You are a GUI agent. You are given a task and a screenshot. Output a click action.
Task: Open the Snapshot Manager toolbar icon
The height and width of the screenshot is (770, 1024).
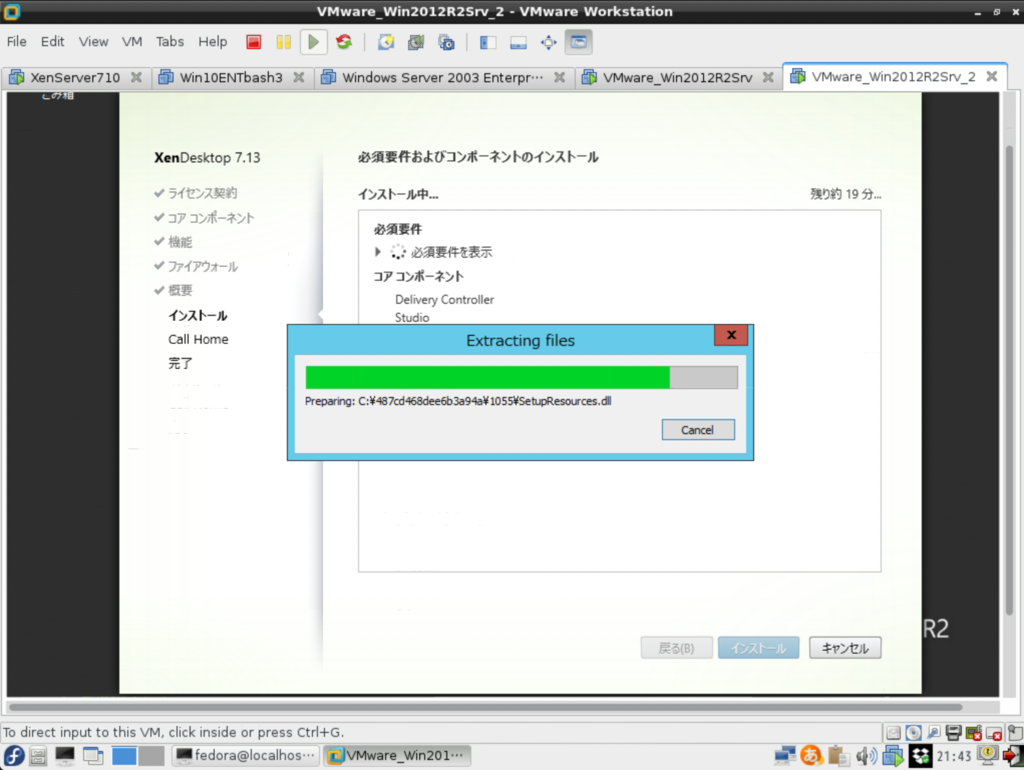(447, 42)
